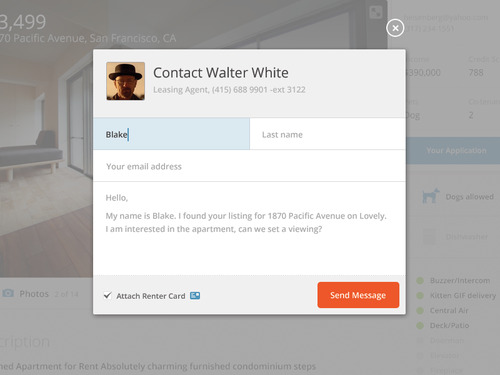500x375 pixels.
Task: Click green dot beside Central Air
Action: 420,311
